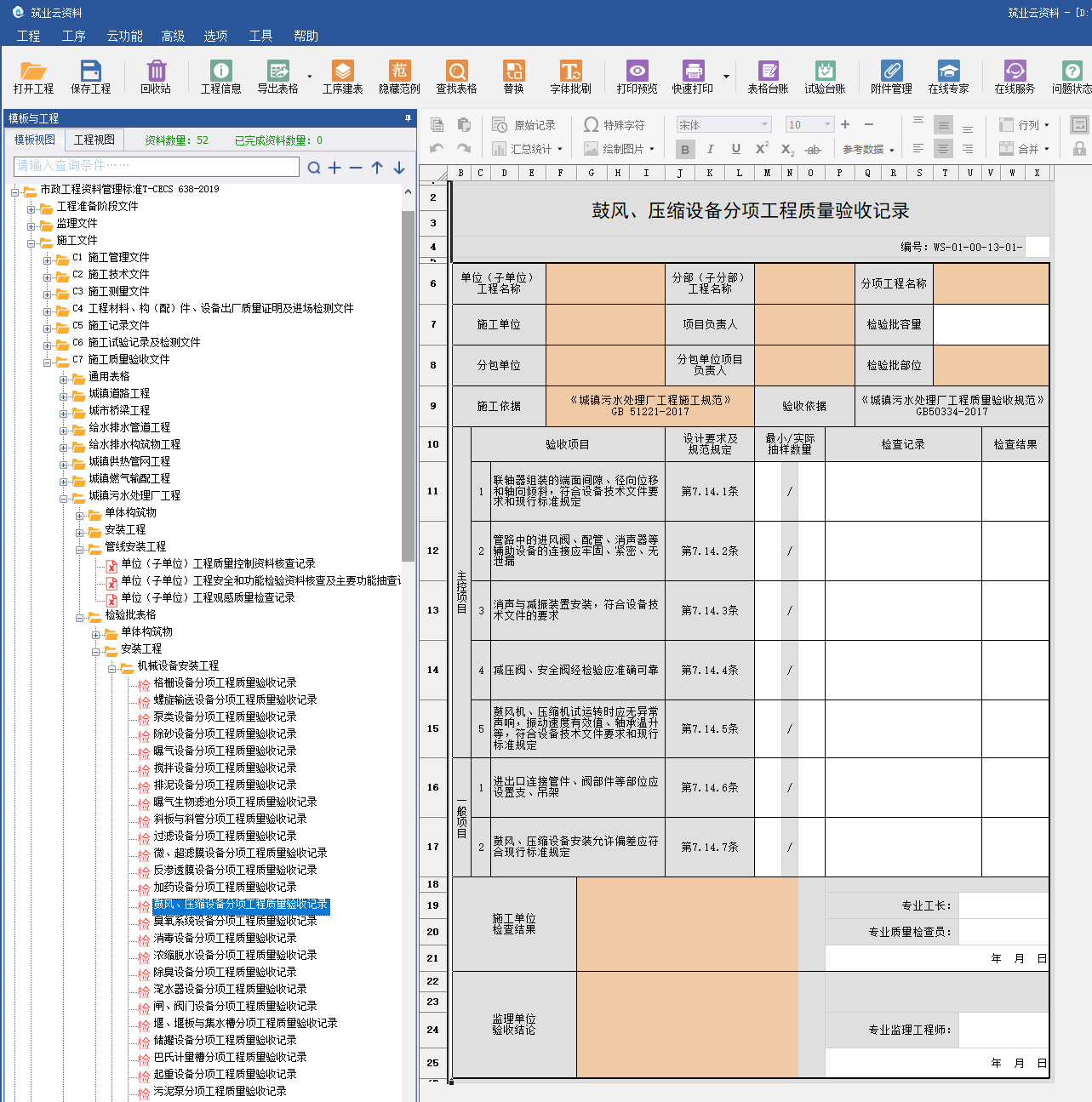Open the 行列 rows/columns dropdown
The image size is (1092, 1102).
(1025, 125)
